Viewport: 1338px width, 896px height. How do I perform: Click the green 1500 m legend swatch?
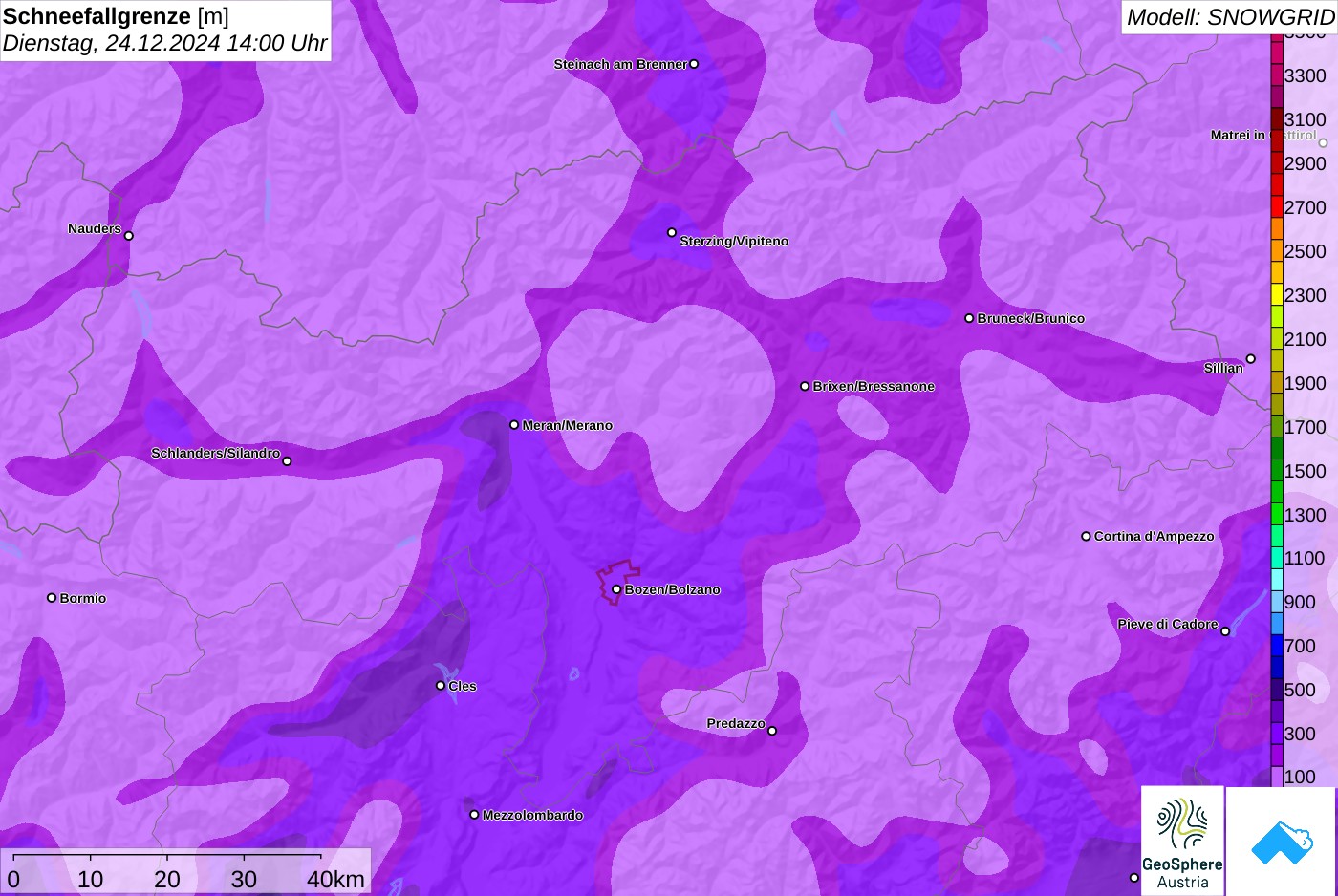pos(1277,471)
